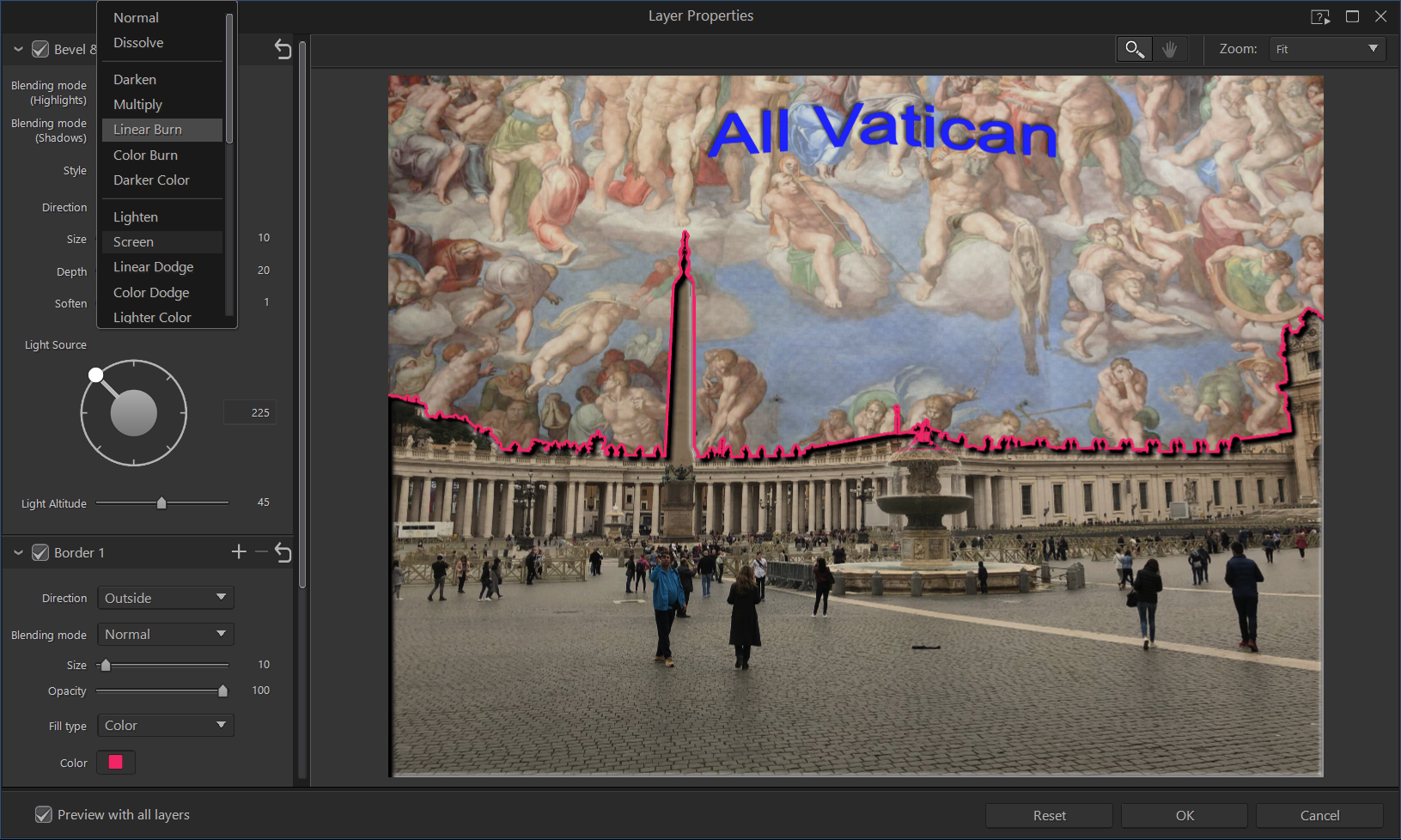The height and width of the screenshot is (840, 1401).
Task: Click the bevel Depth value 20
Action: coord(264,271)
